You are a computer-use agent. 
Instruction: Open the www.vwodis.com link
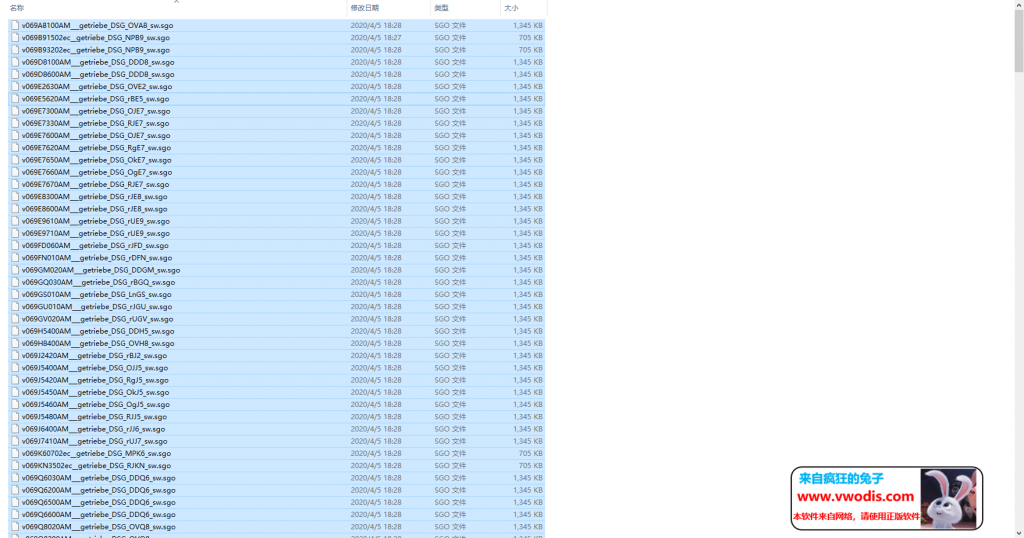[x=855, y=497]
